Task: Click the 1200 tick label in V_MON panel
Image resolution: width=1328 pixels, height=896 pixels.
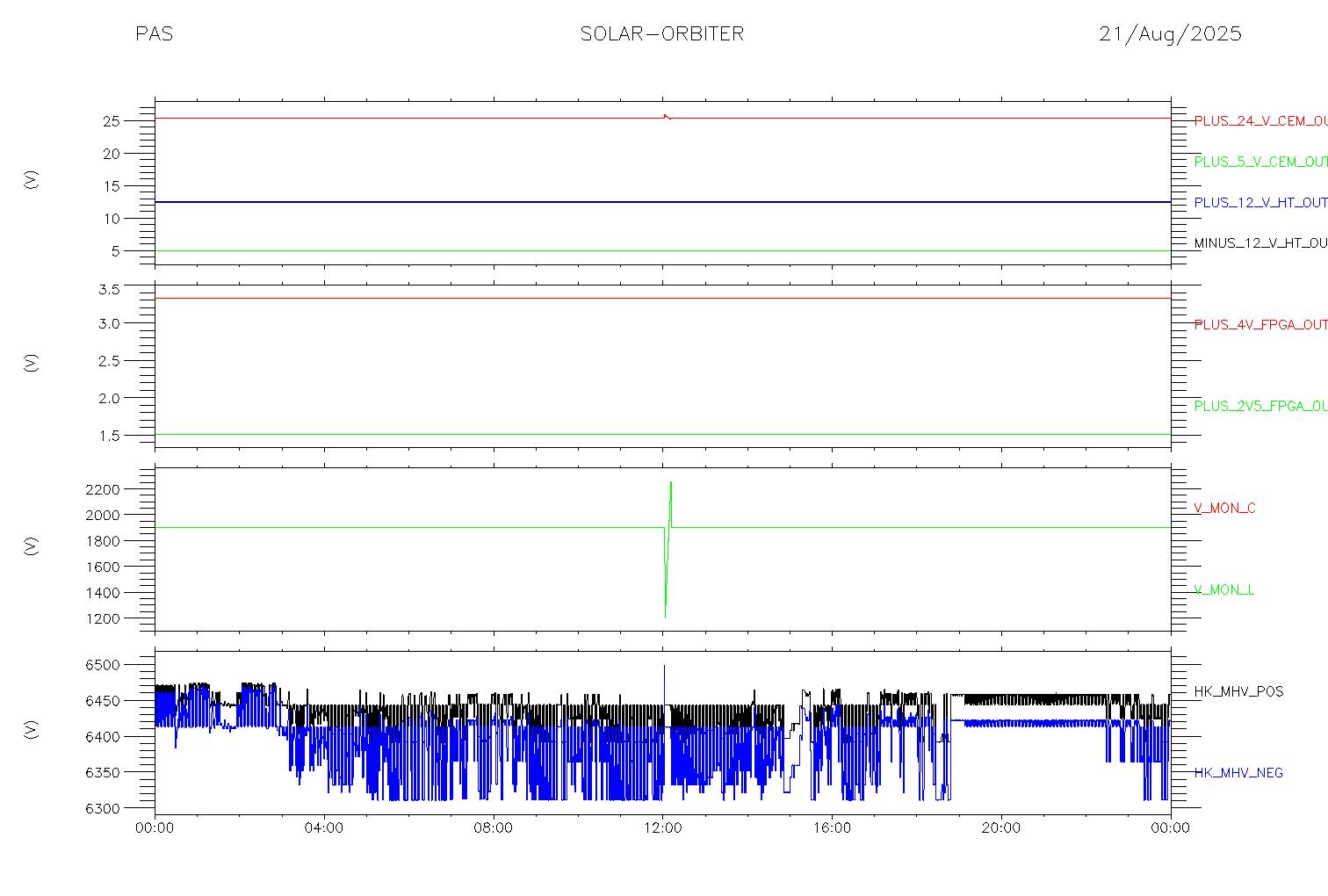Action: click(x=105, y=619)
